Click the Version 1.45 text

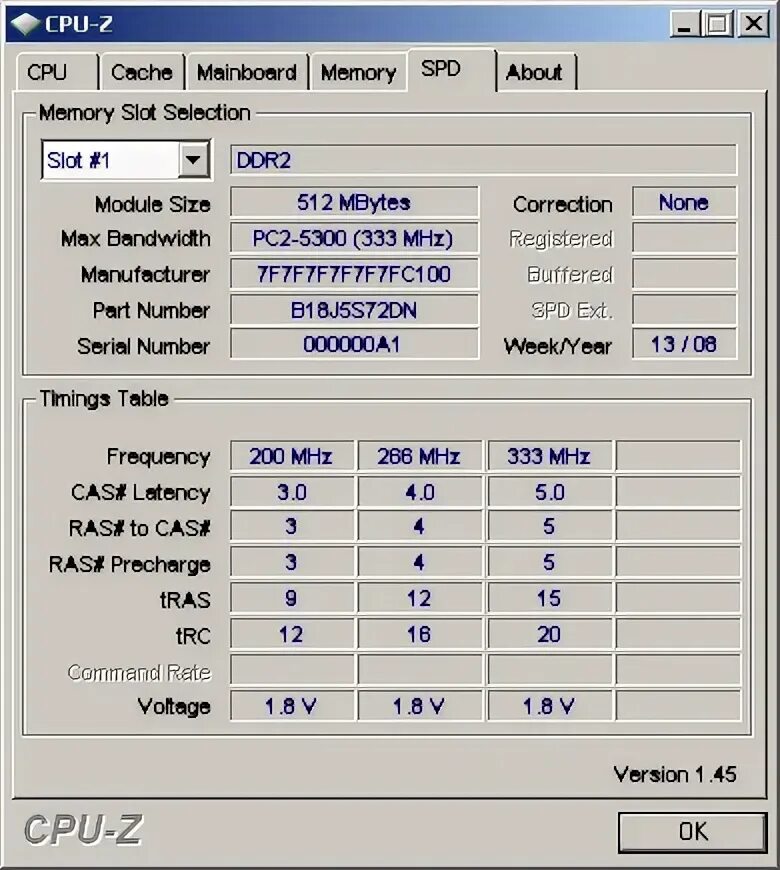click(675, 774)
